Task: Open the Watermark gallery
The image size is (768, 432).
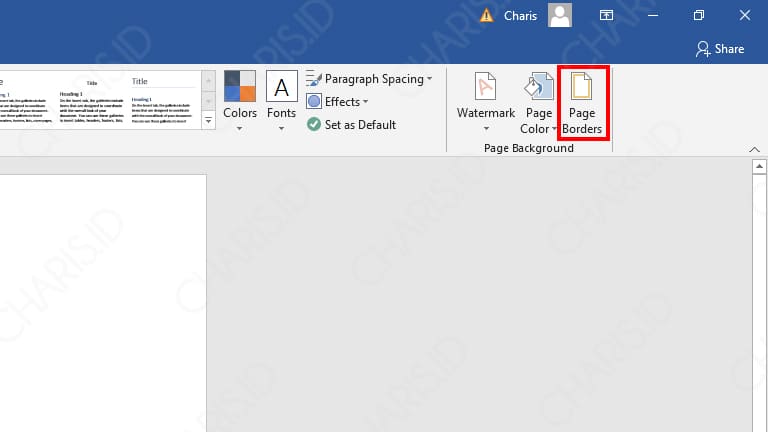Action: coord(485,103)
